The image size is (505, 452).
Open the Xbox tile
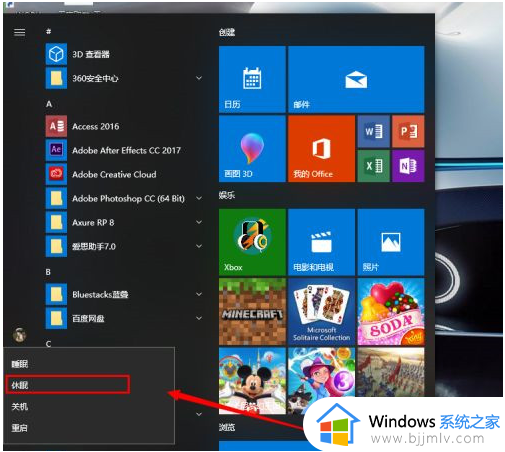point(252,242)
